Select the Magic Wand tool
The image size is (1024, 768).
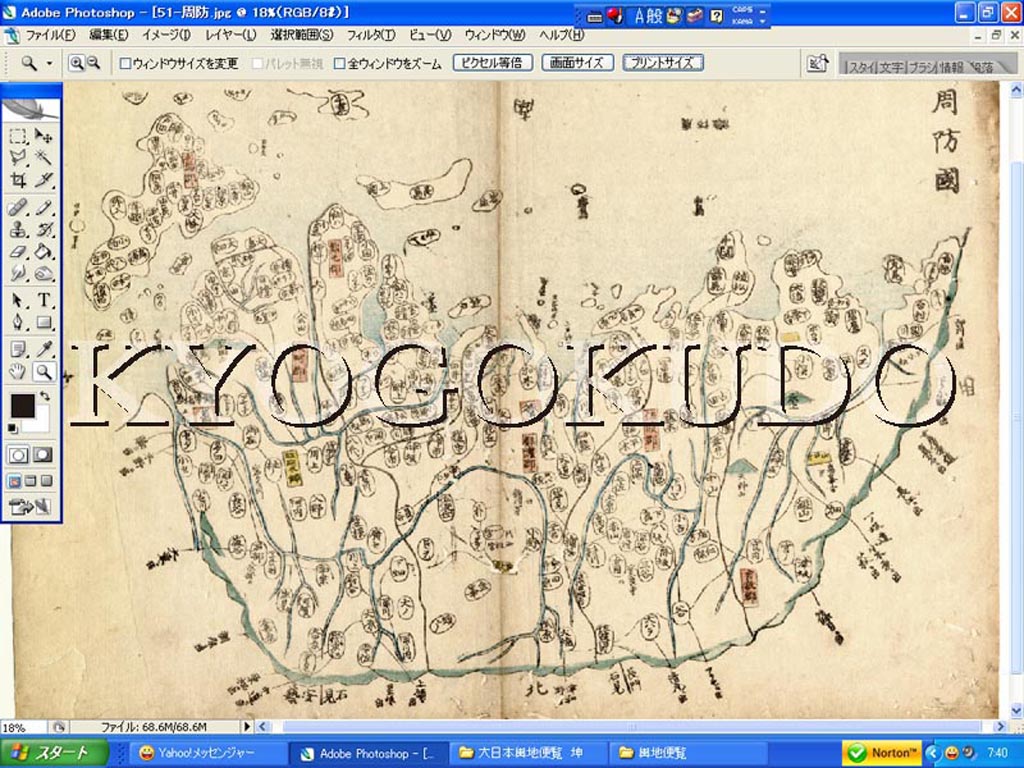43,157
